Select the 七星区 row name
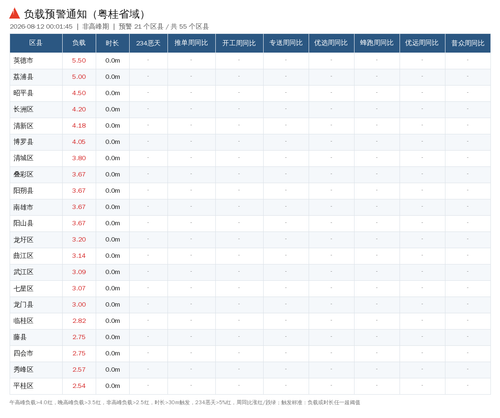This screenshot has height=418, width=500. pyautogui.click(x=23, y=288)
